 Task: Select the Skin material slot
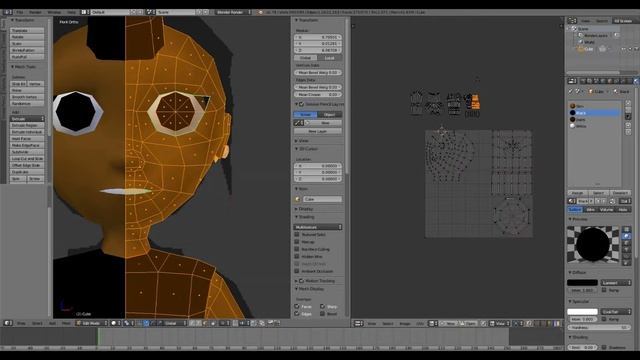click(594, 106)
